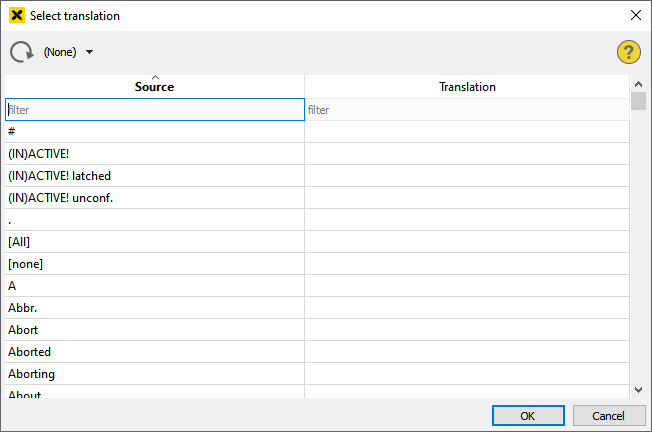Click the scrollbar down arrow
652x432 pixels.
click(638, 390)
